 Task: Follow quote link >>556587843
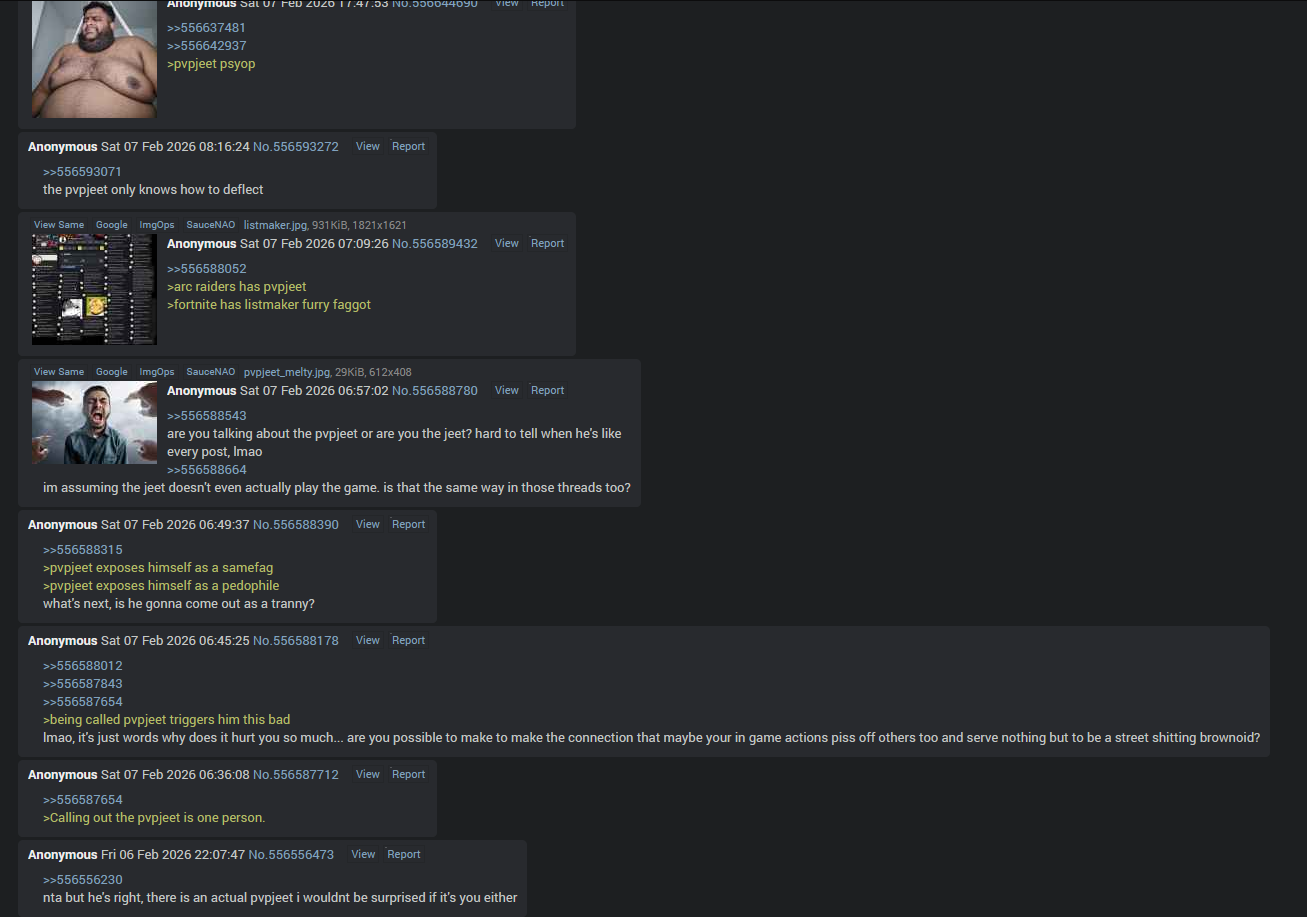click(82, 684)
